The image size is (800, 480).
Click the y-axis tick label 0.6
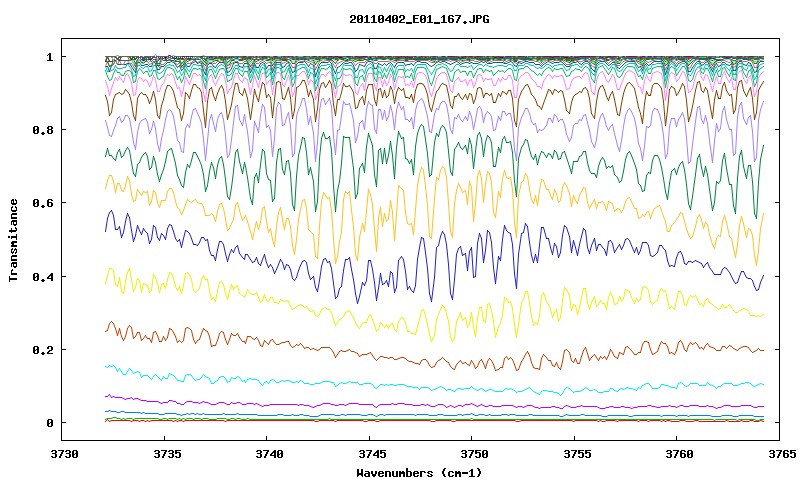click(x=43, y=204)
